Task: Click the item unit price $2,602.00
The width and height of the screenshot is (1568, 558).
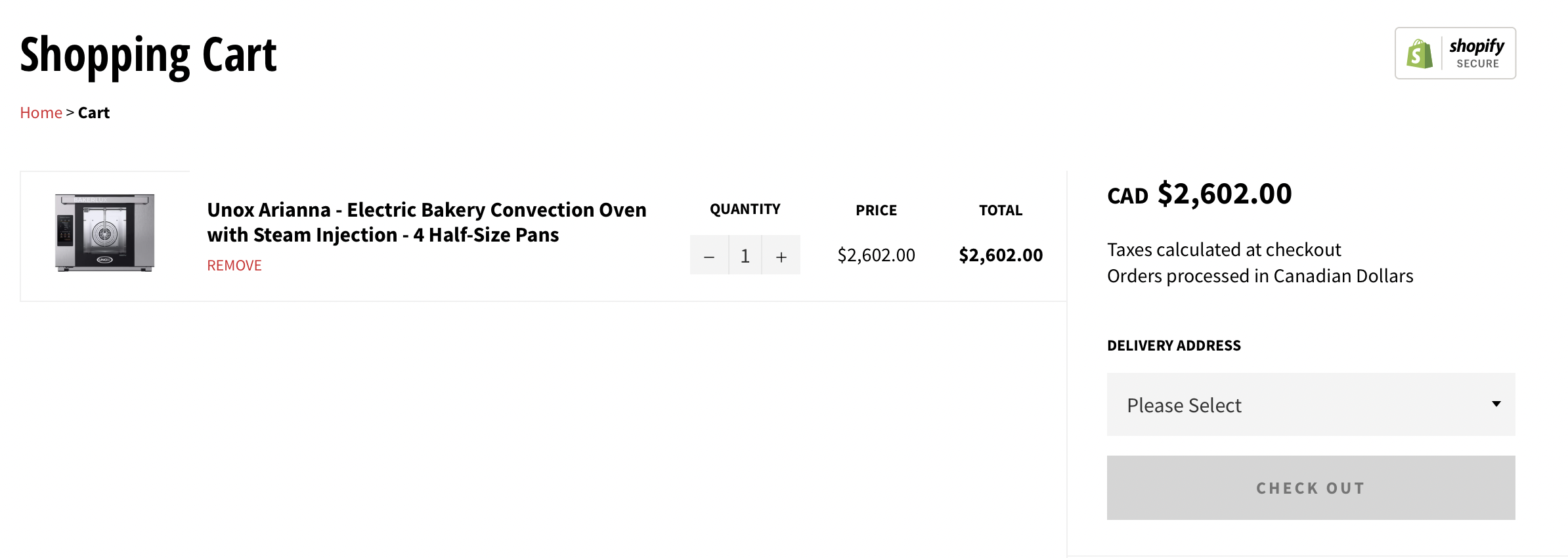Action: (876, 255)
